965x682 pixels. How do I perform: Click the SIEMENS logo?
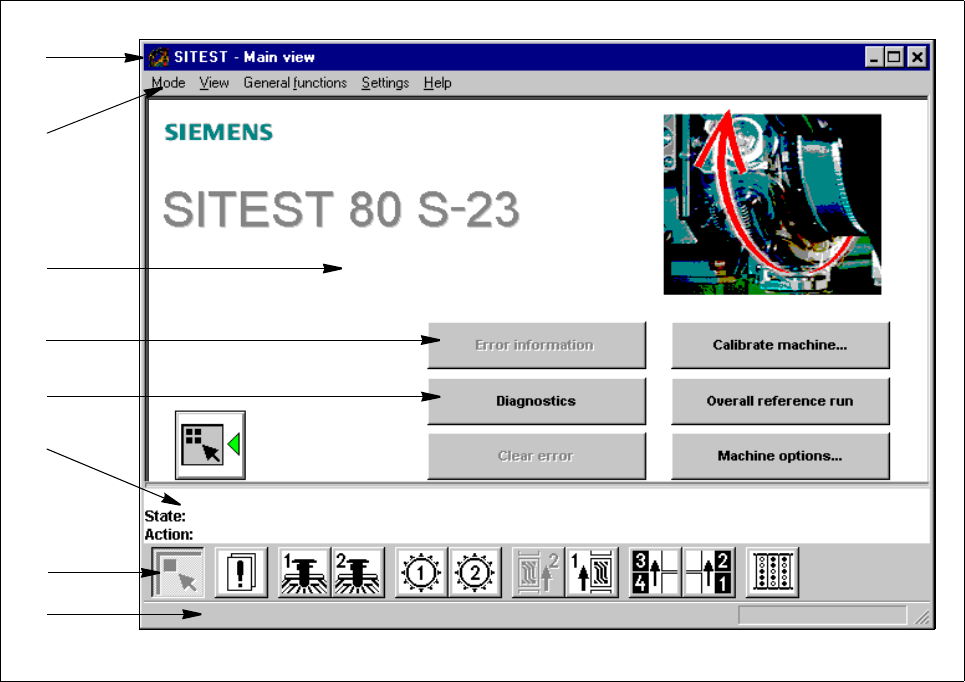point(218,132)
